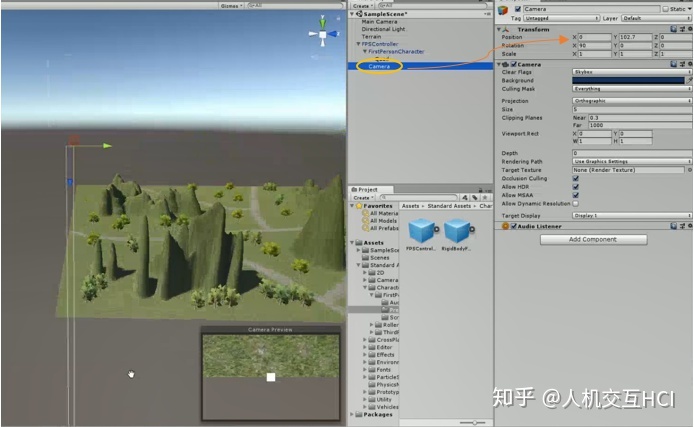Screen dimensions: 694x427
Task: Click Project search by type icon
Action: tap(465, 197)
